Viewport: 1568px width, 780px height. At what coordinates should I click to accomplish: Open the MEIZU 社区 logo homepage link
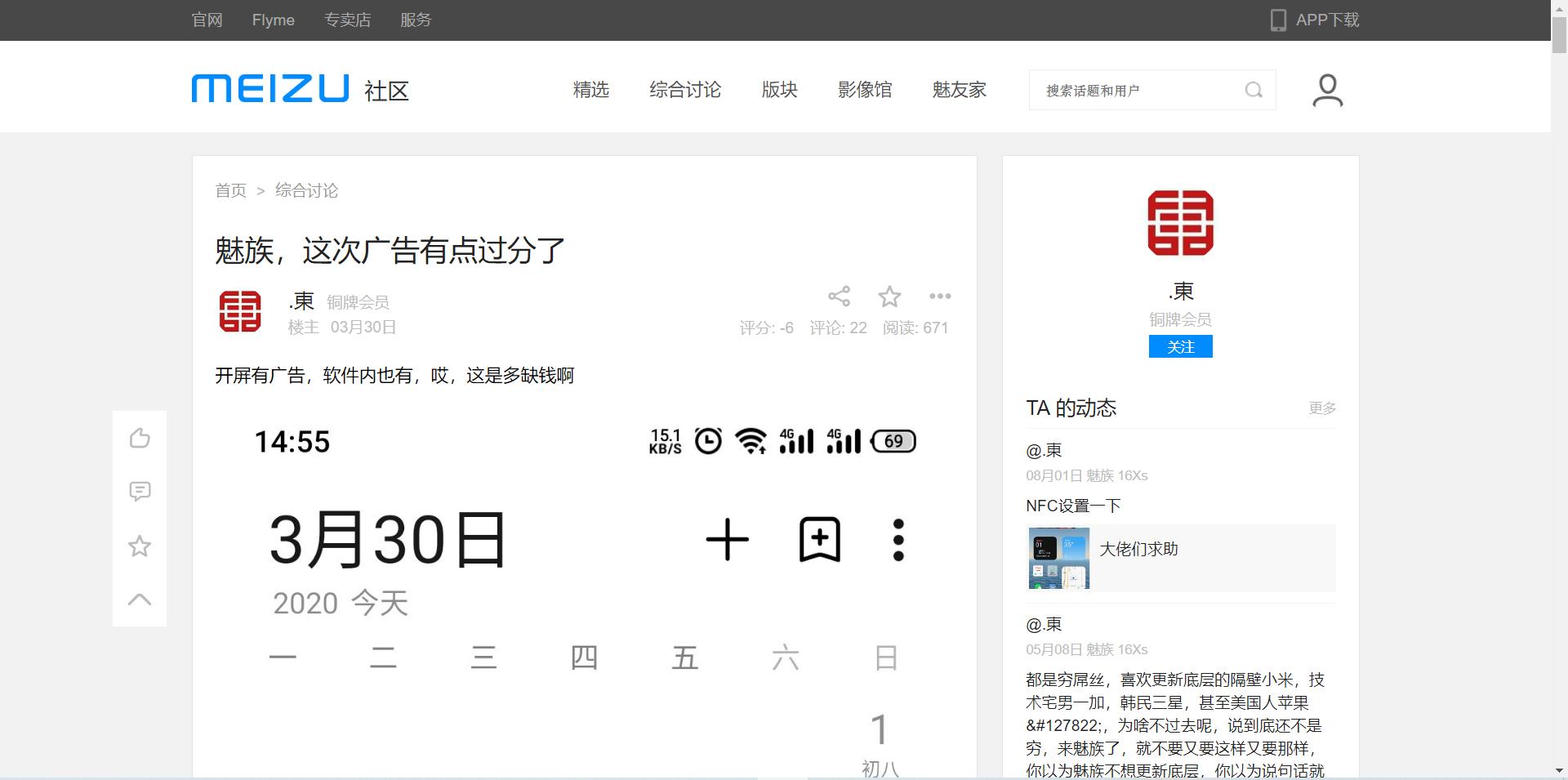click(269, 90)
